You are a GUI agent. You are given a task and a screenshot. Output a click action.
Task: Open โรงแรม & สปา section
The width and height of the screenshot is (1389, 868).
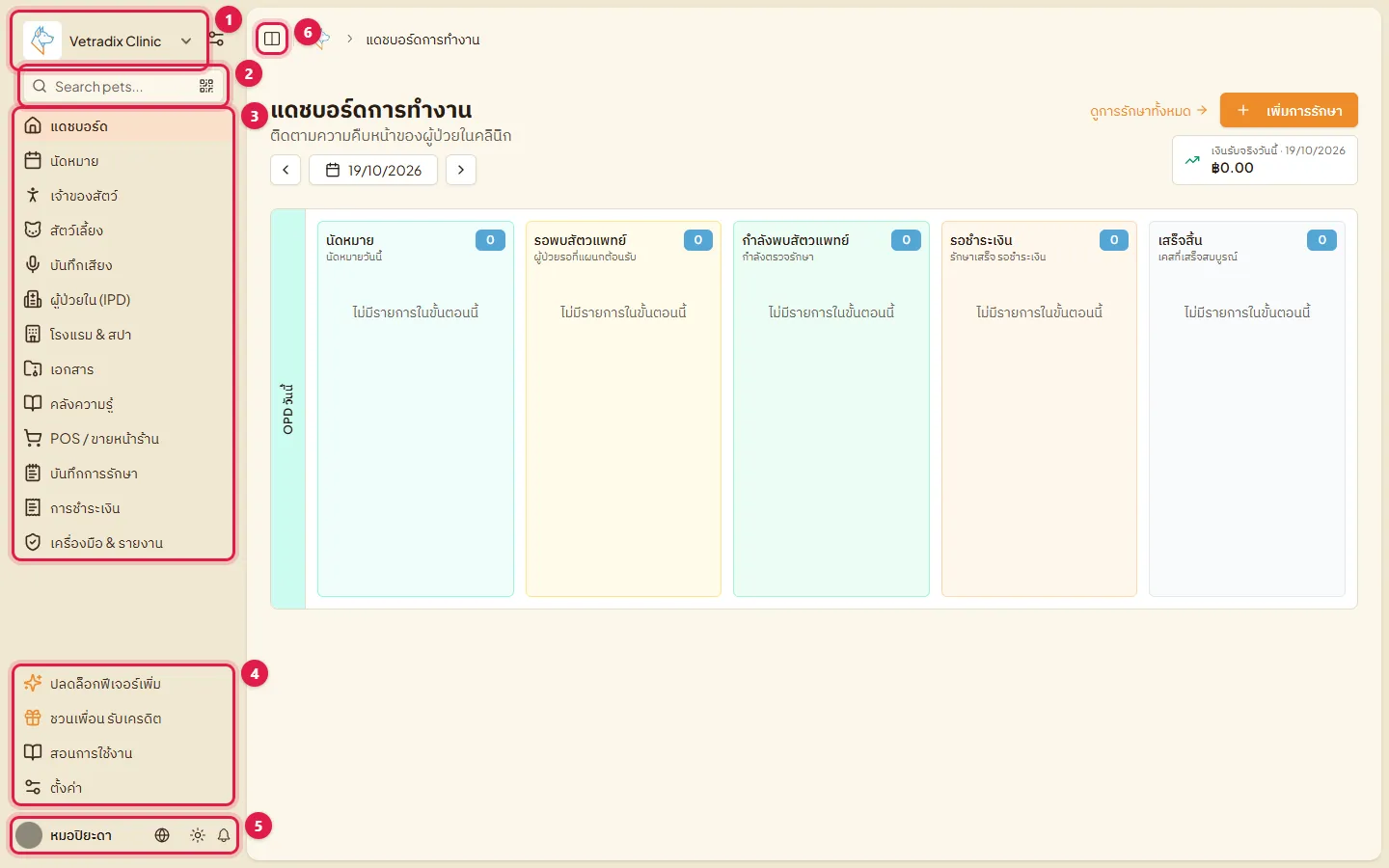click(123, 335)
